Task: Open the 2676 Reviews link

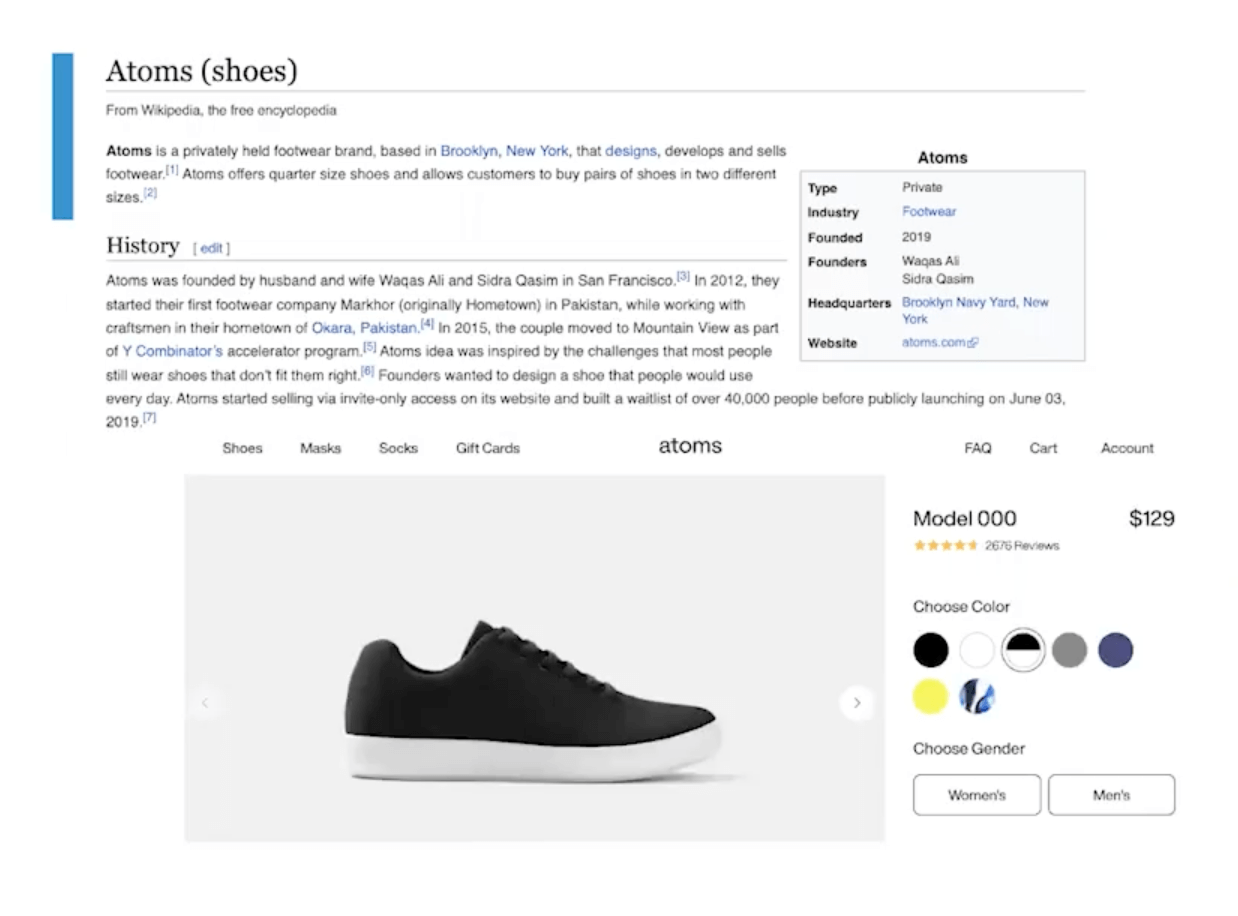Action: [x=1022, y=546]
